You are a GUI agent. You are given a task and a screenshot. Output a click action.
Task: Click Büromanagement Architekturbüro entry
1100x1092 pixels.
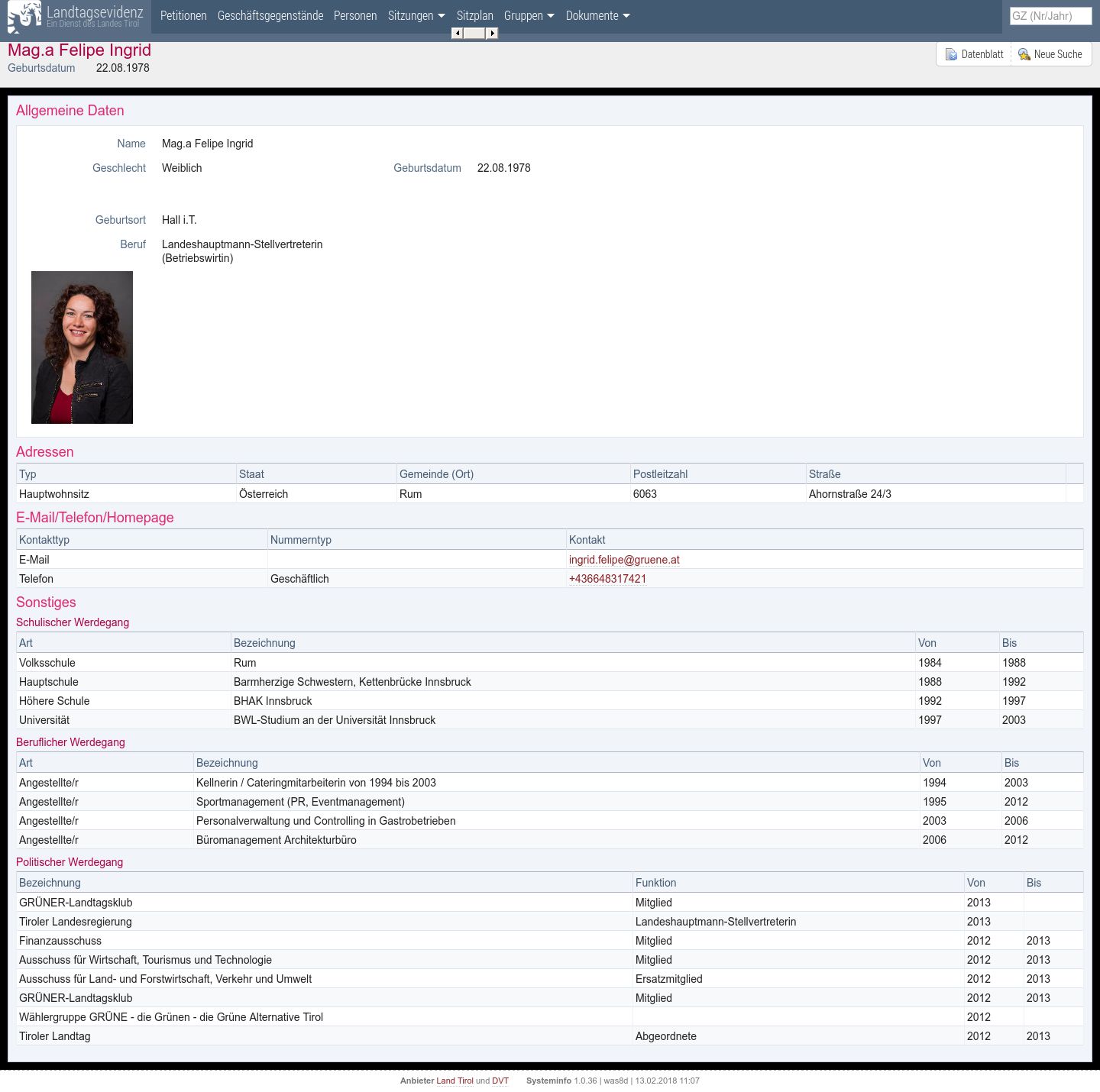[277, 840]
